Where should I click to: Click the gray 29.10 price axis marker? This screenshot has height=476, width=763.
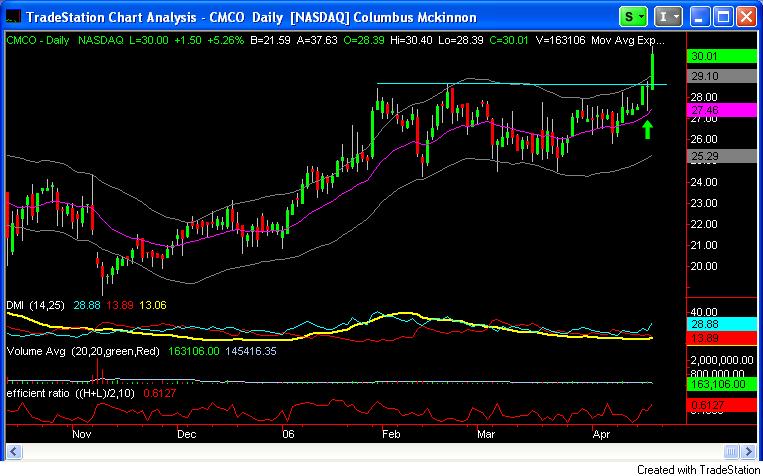pos(724,76)
